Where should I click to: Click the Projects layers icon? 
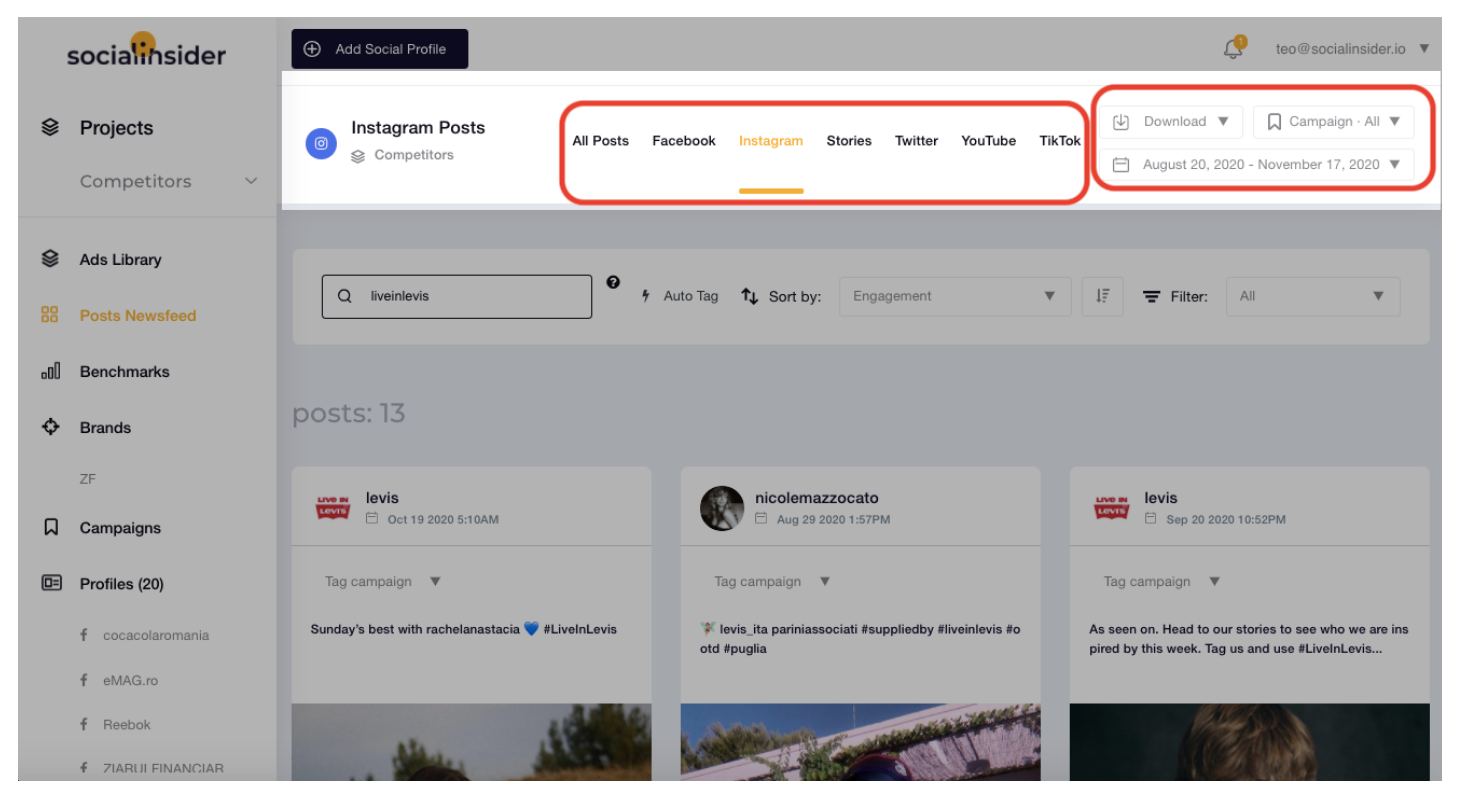click(50, 128)
